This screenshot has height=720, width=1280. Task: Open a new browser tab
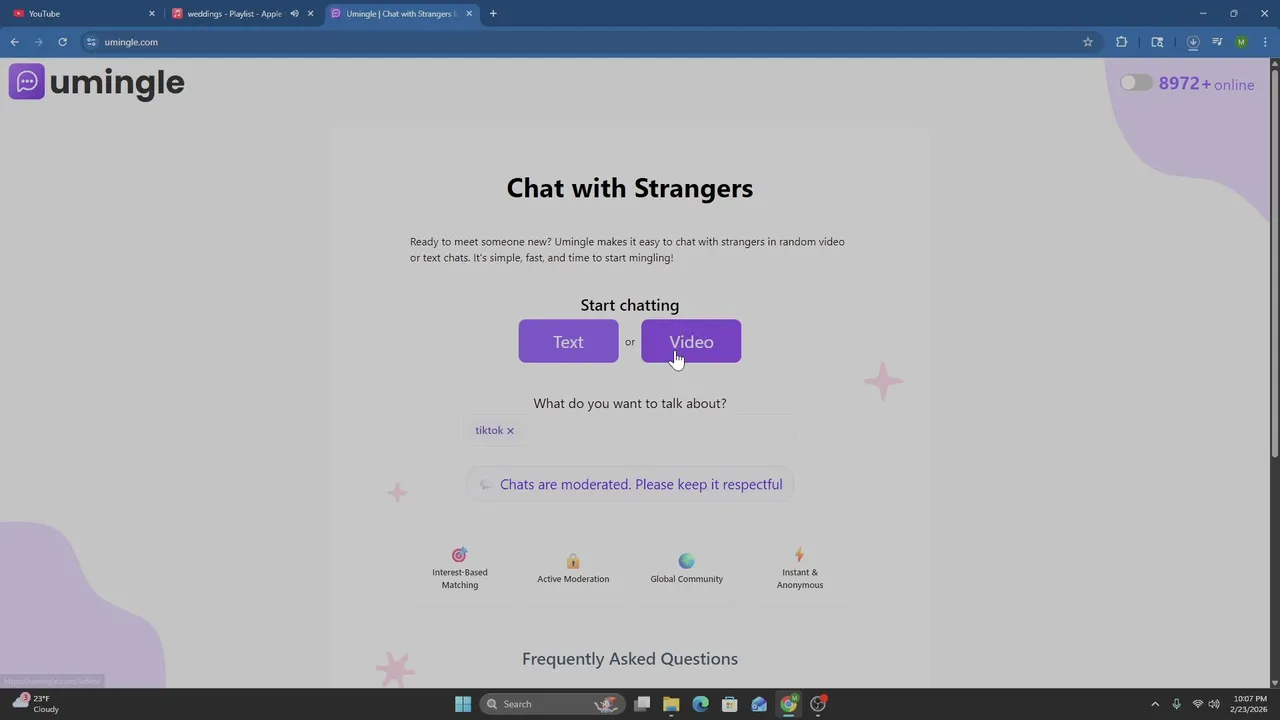[x=493, y=14]
